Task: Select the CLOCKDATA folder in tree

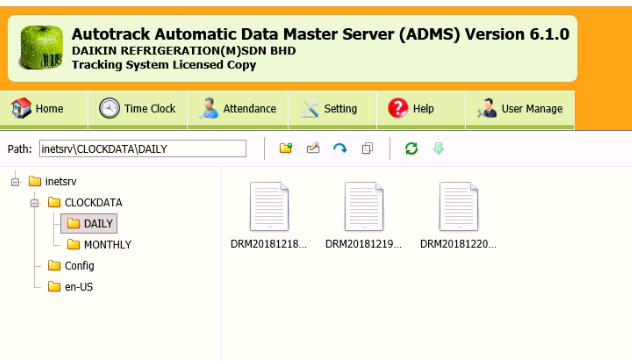Action: tap(85, 203)
